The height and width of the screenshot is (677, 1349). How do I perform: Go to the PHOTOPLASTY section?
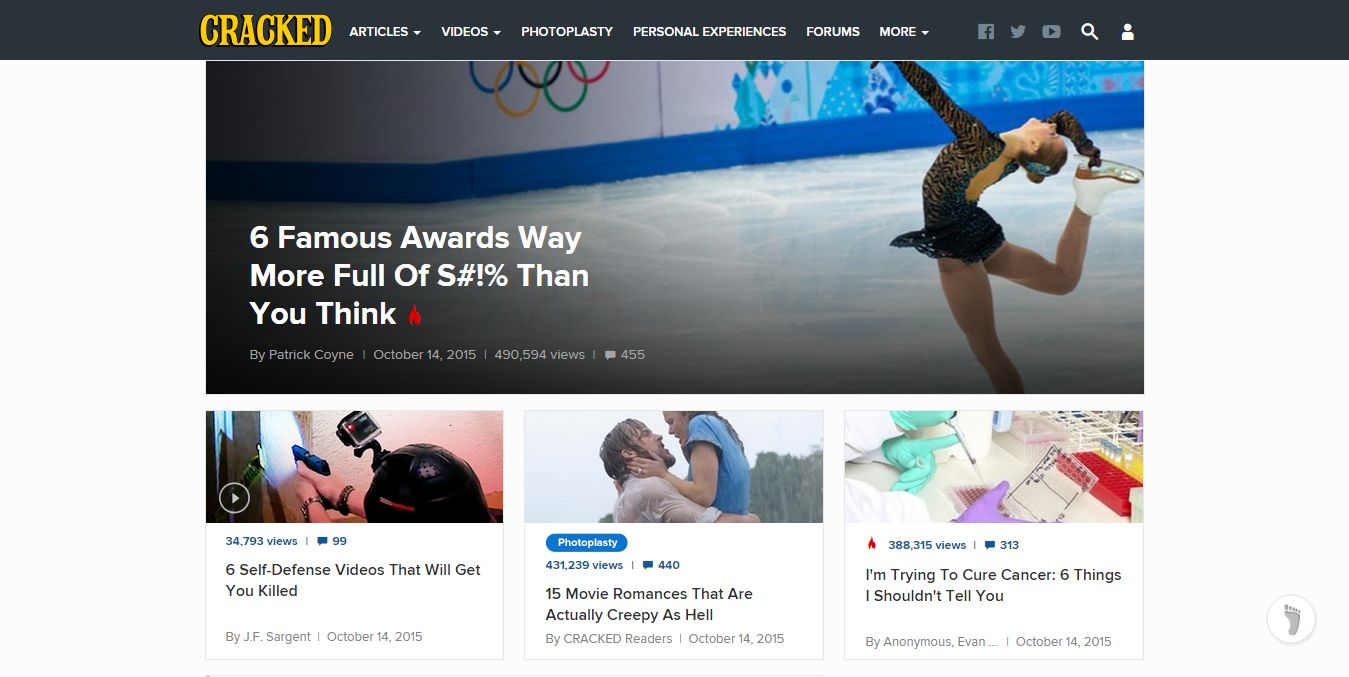tap(567, 31)
